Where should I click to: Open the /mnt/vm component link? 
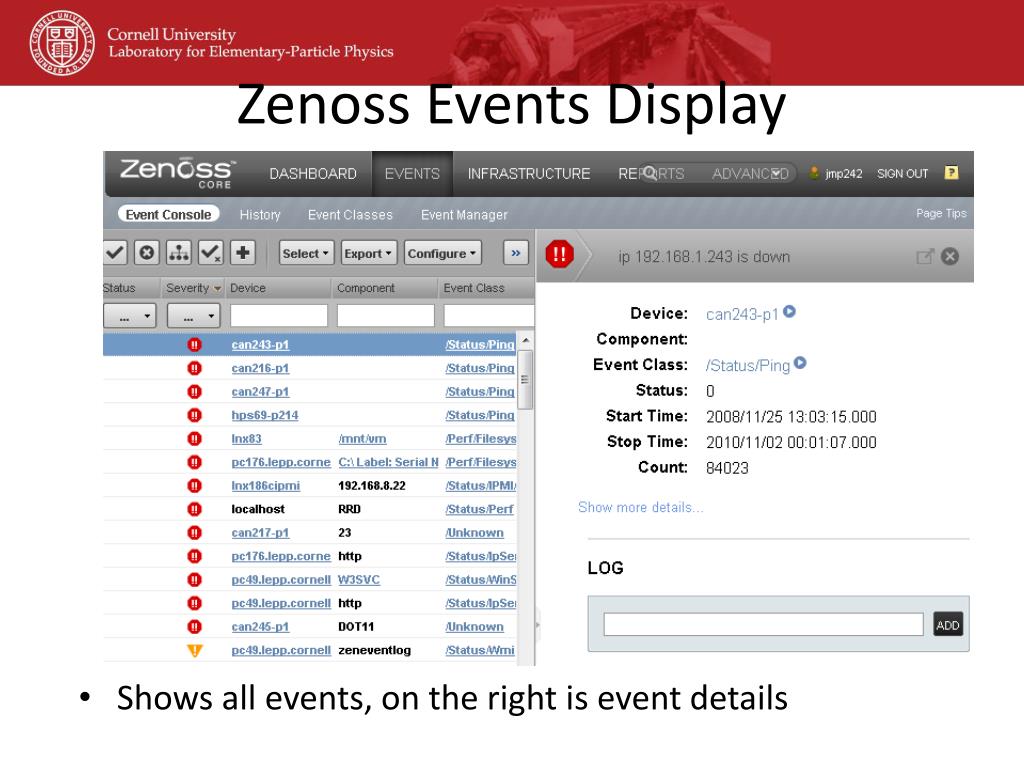pyautogui.click(x=362, y=439)
